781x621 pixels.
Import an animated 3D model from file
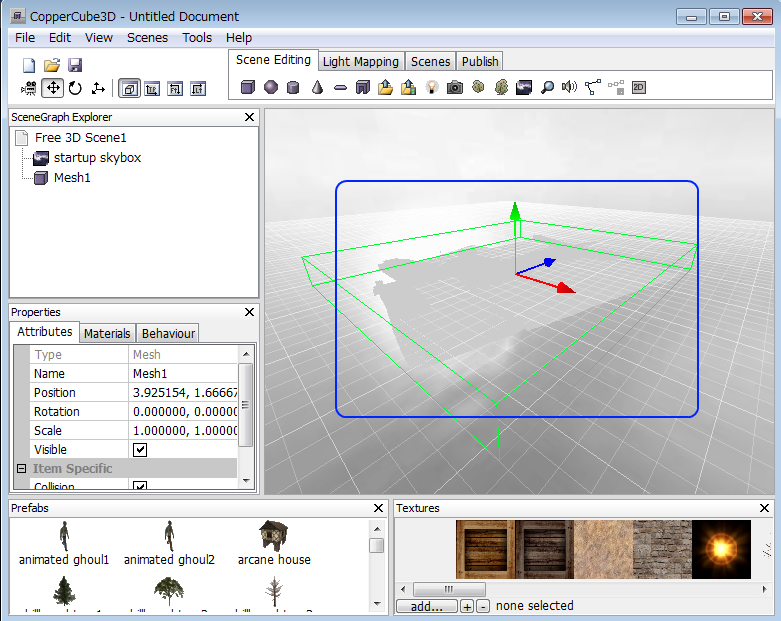408,88
